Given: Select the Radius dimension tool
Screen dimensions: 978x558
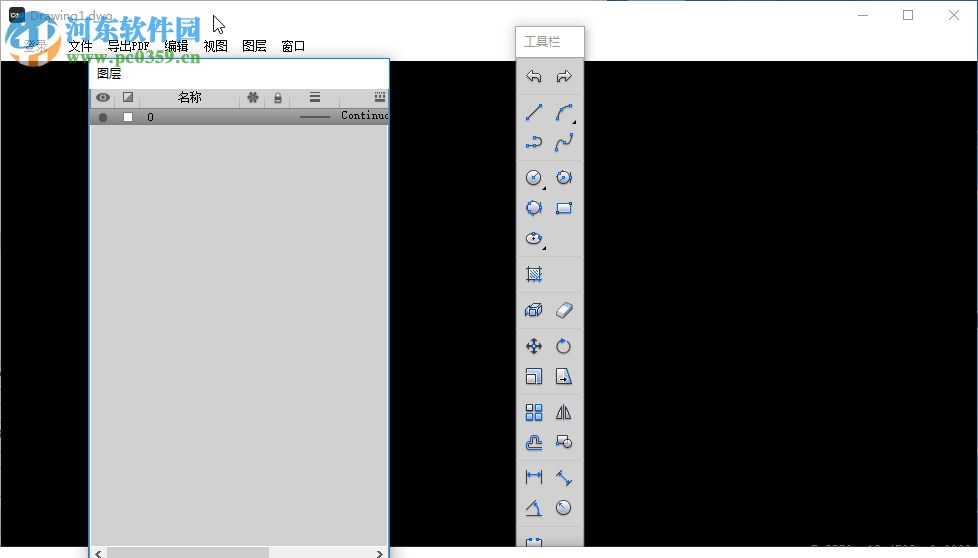Looking at the screenshot, I should click(564, 508).
